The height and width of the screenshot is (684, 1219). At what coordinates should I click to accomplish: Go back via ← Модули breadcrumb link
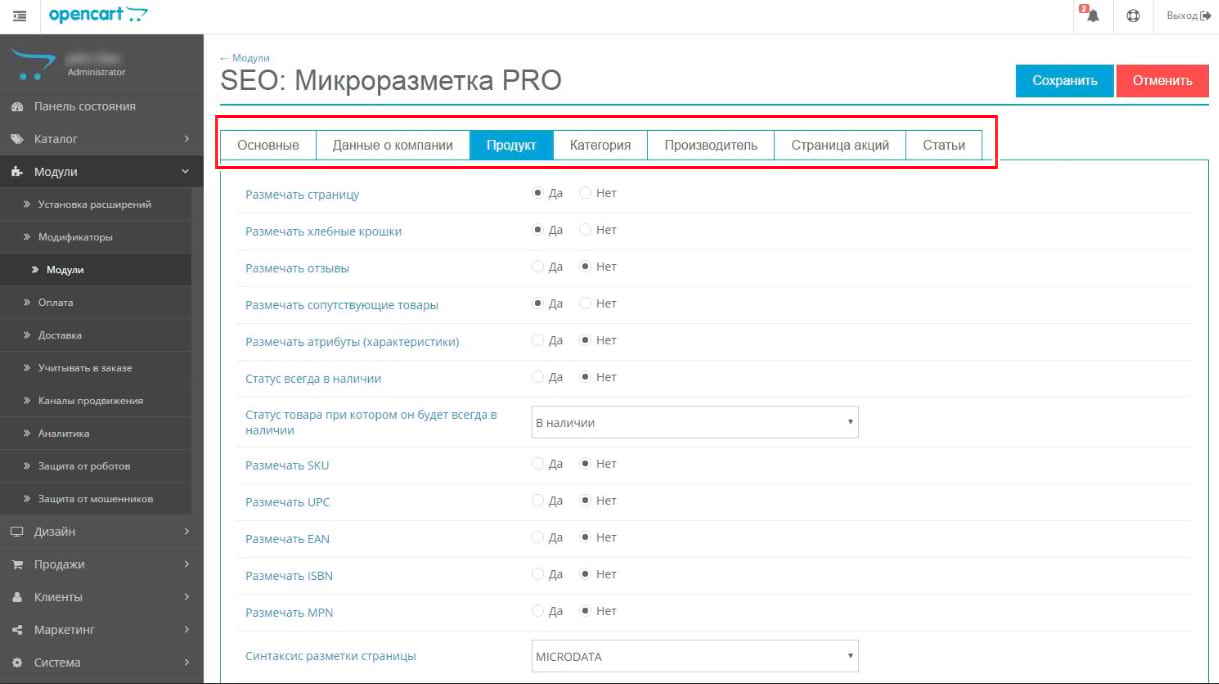tap(245, 58)
